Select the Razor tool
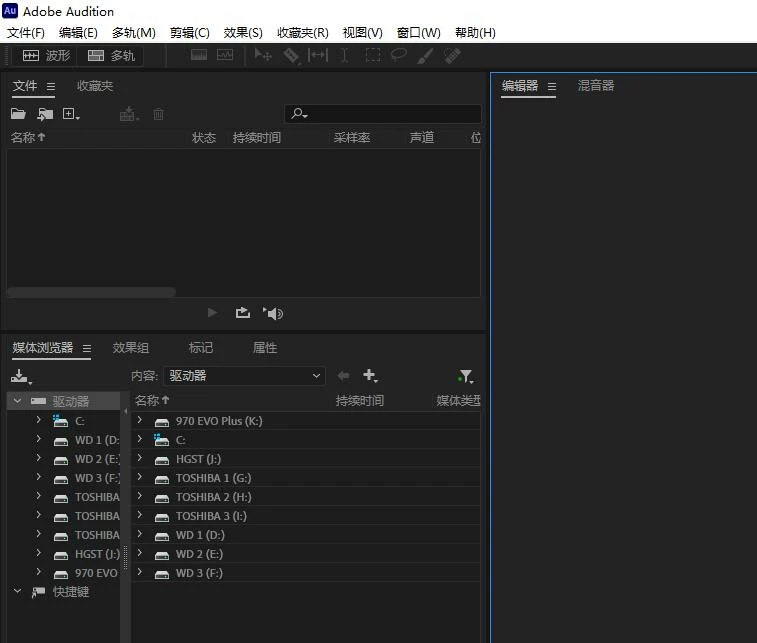The image size is (757, 643). coord(291,56)
